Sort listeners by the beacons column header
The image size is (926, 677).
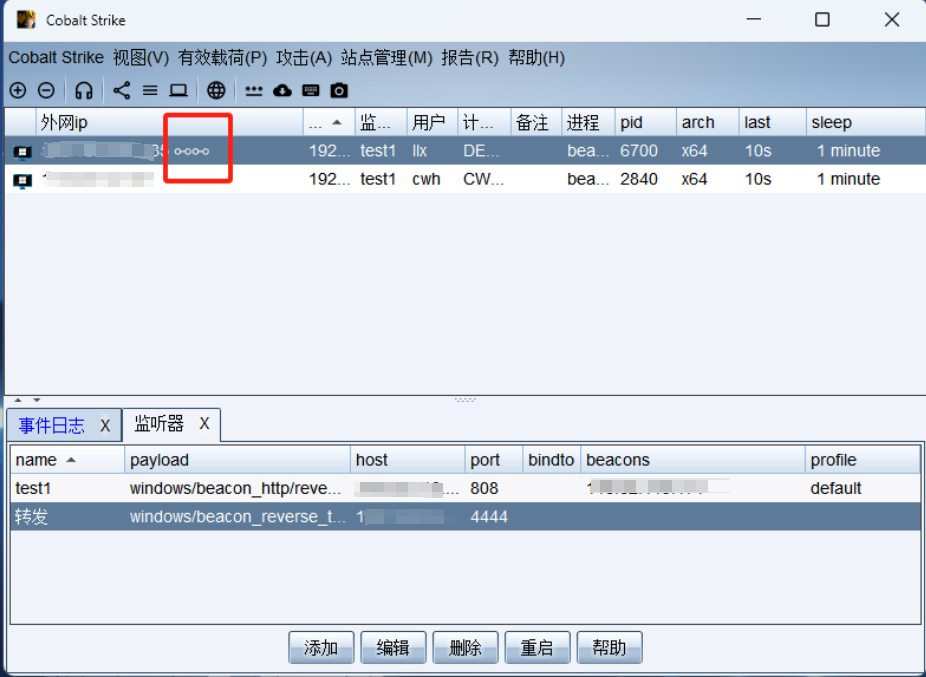693,460
